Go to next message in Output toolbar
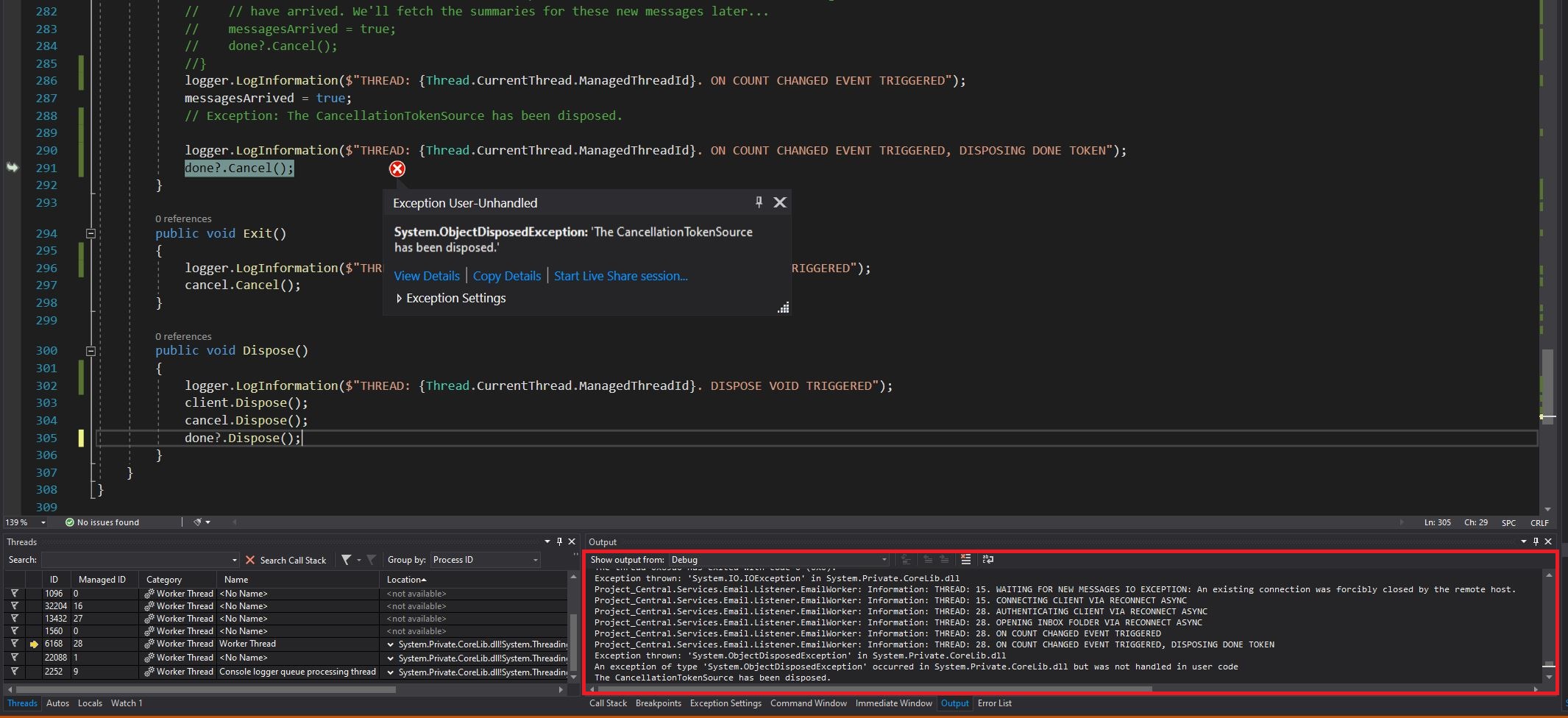1568x718 pixels. [944, 560]
